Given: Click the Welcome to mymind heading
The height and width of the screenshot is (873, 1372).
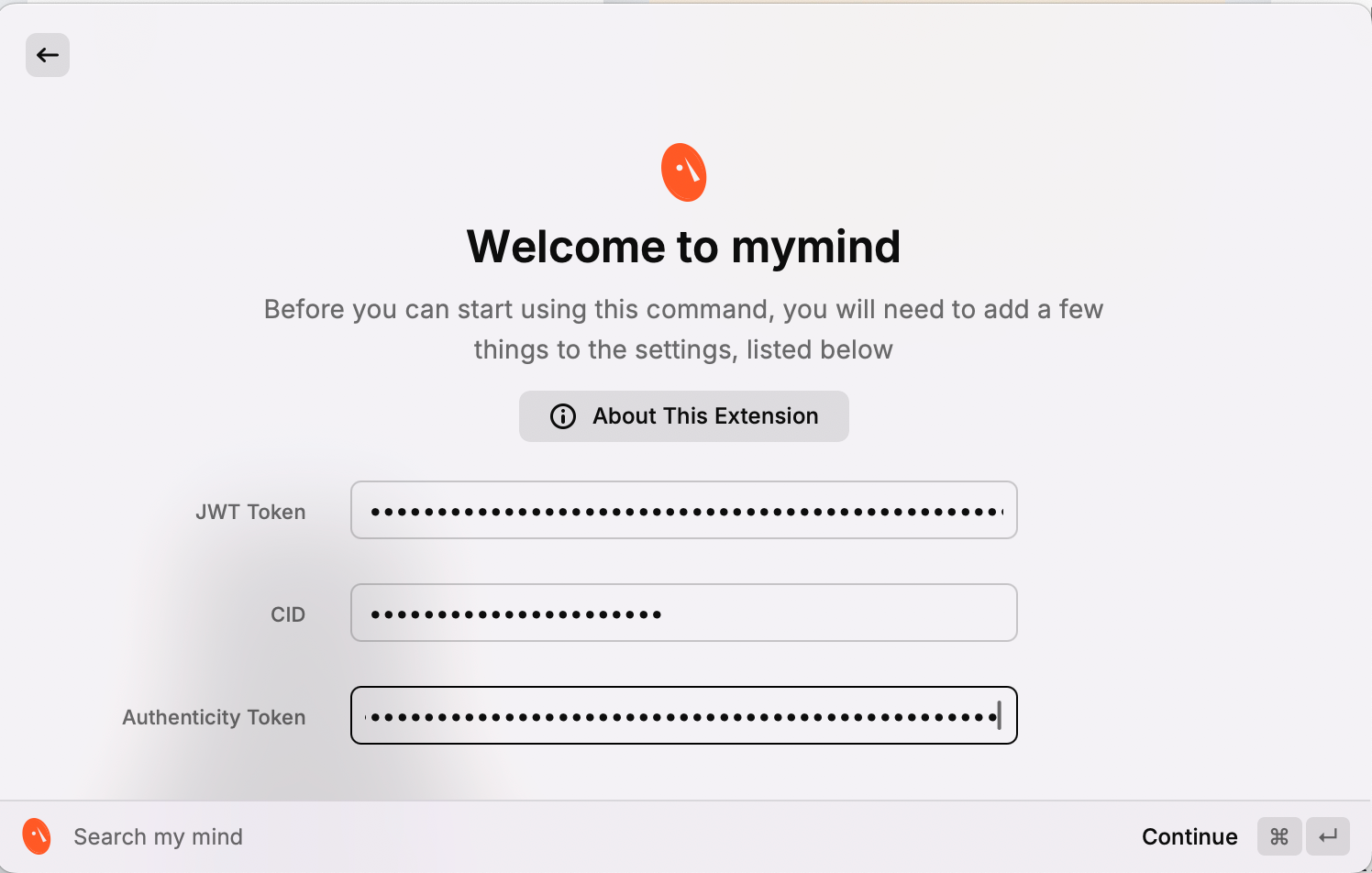Looking at the screenshot, I should (684, 246).
